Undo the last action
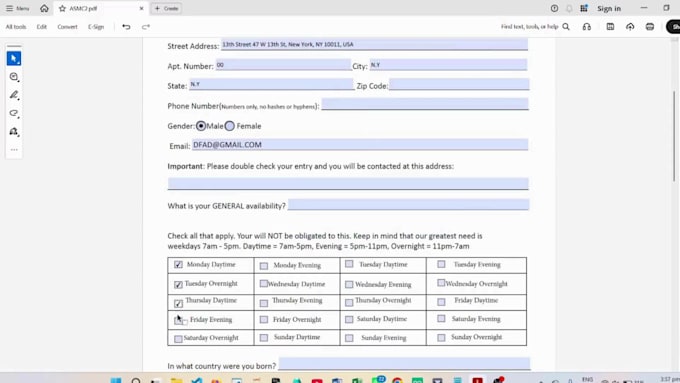The height and width of the screenshot is (383, 680). (126, 27)
